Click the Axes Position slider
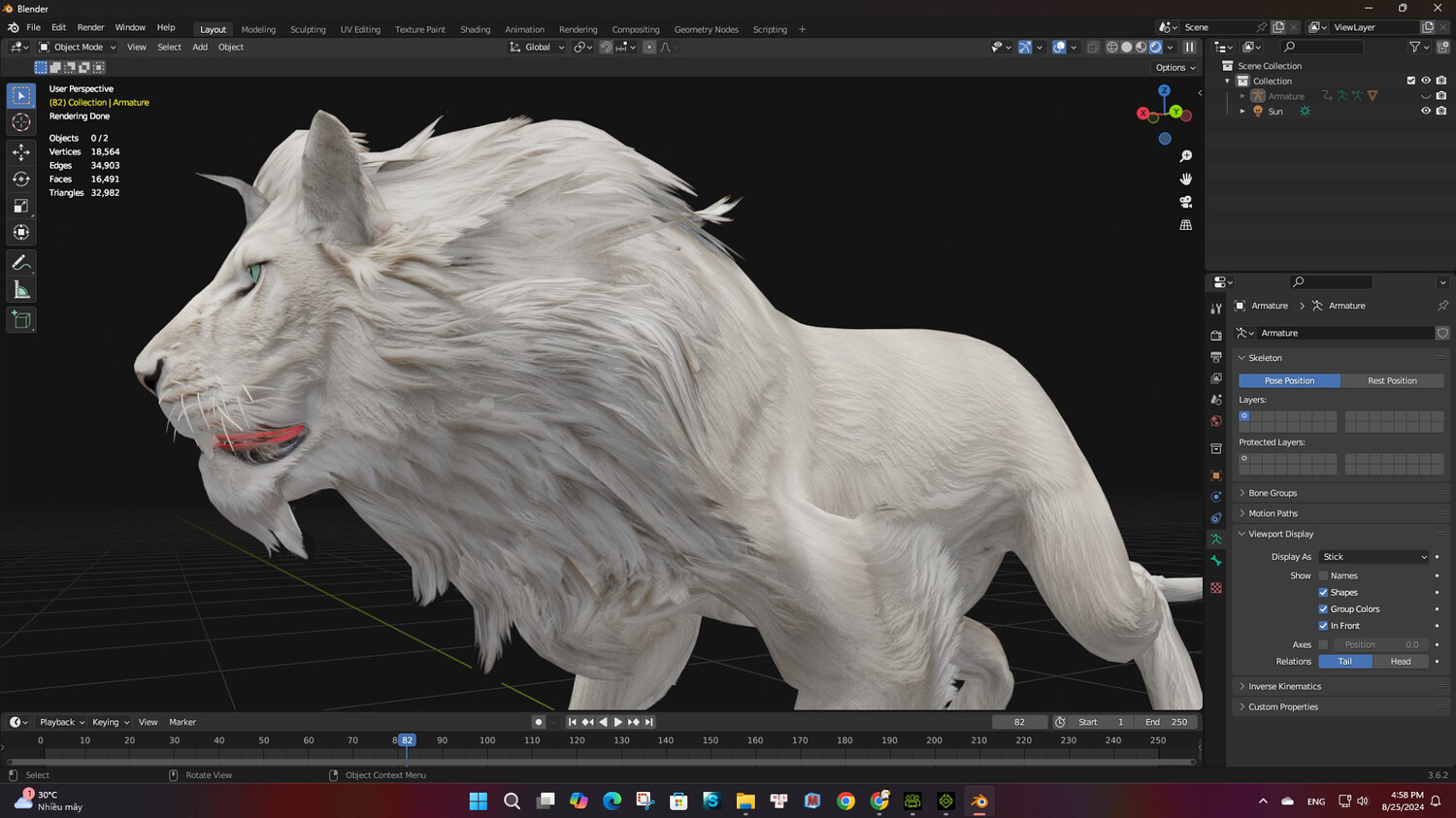Screen dimensions: 1456x818 pos(1381,645)
